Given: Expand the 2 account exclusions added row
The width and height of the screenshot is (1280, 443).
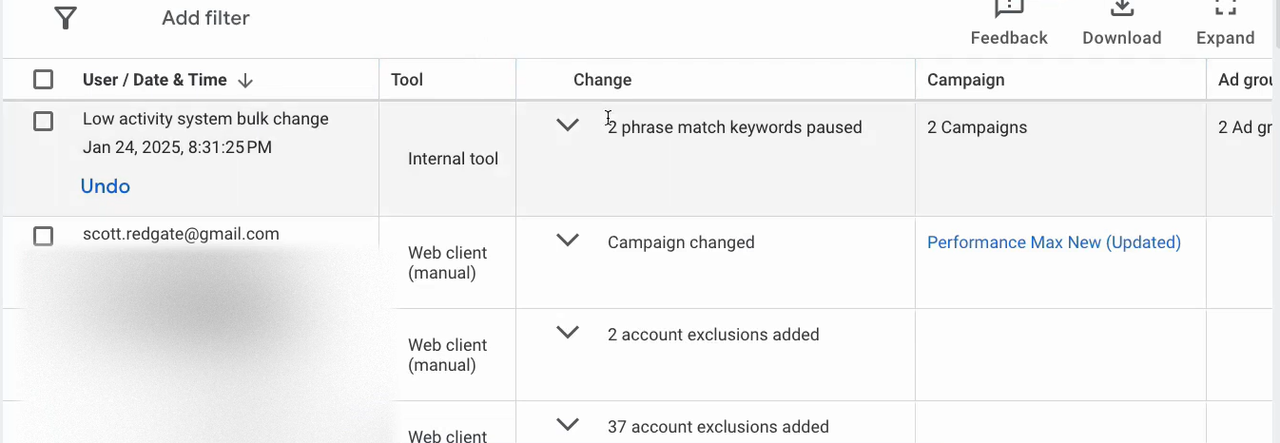Looking at the screenshot, I should click(567, 333).
